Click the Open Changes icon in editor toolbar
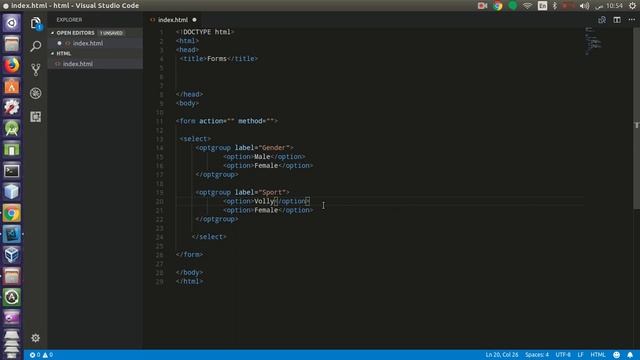Screen dimensions: 640x360 coord(602,20)
